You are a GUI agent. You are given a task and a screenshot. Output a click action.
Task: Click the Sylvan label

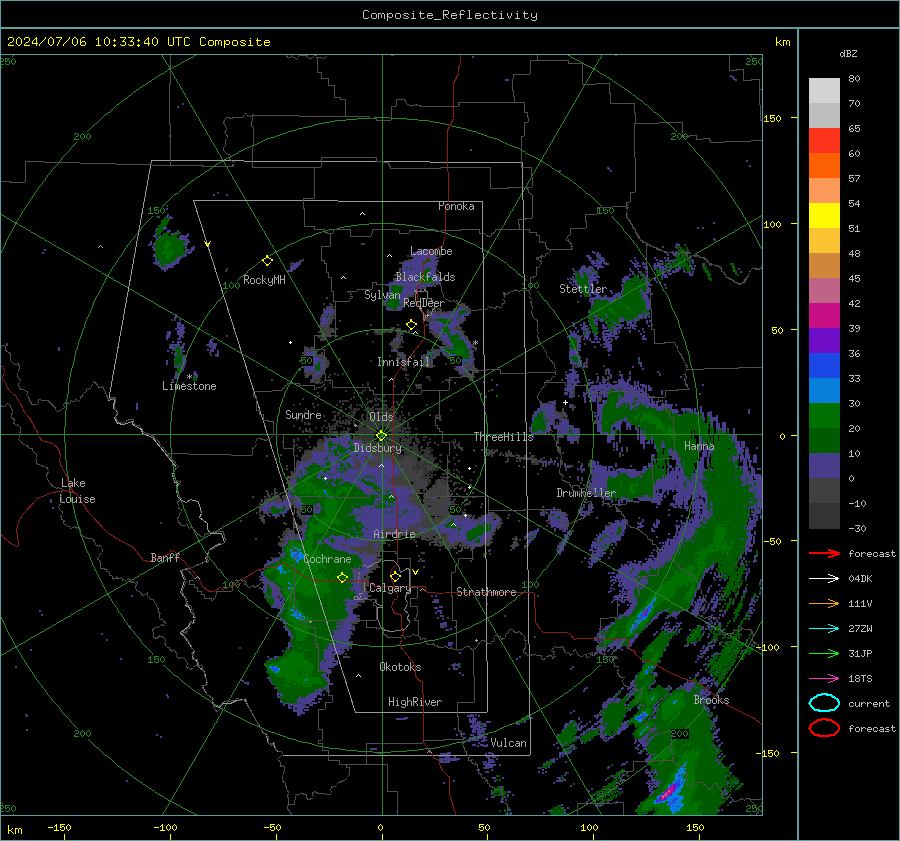point(382,296)
